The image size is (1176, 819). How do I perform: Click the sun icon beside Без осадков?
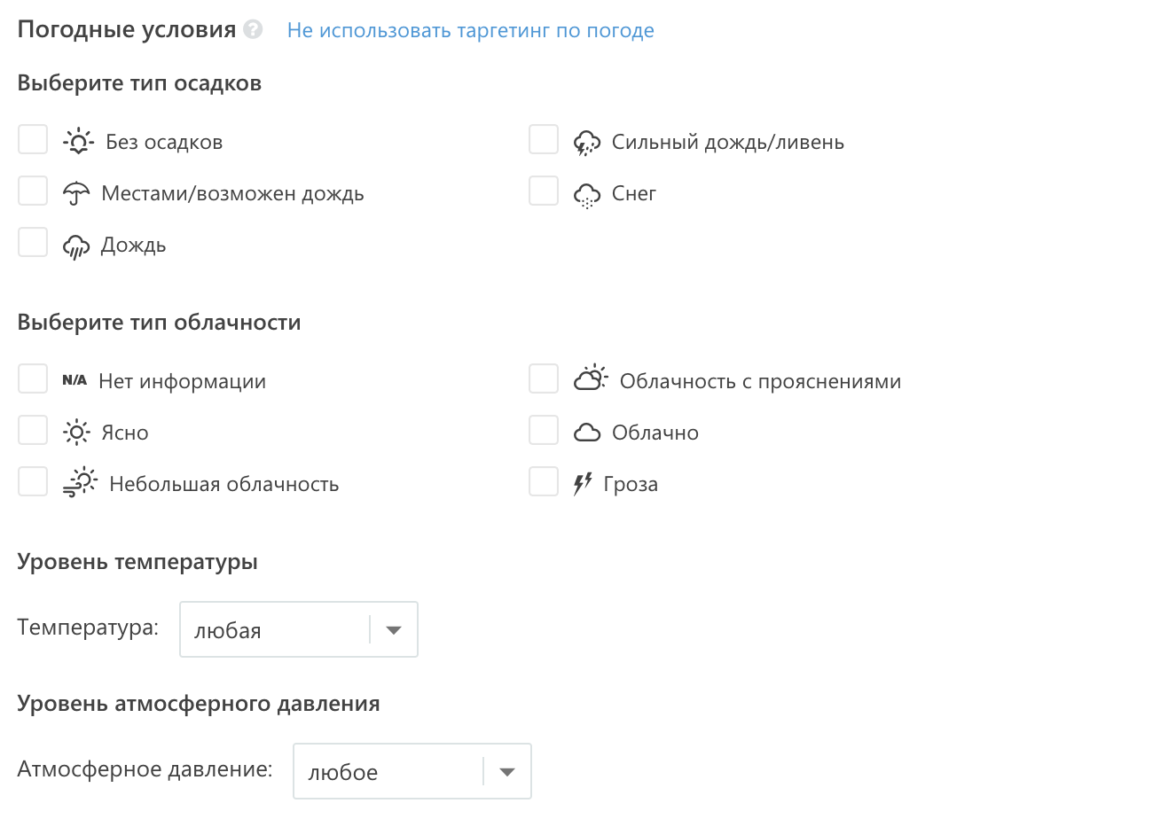tap(76, 142)
